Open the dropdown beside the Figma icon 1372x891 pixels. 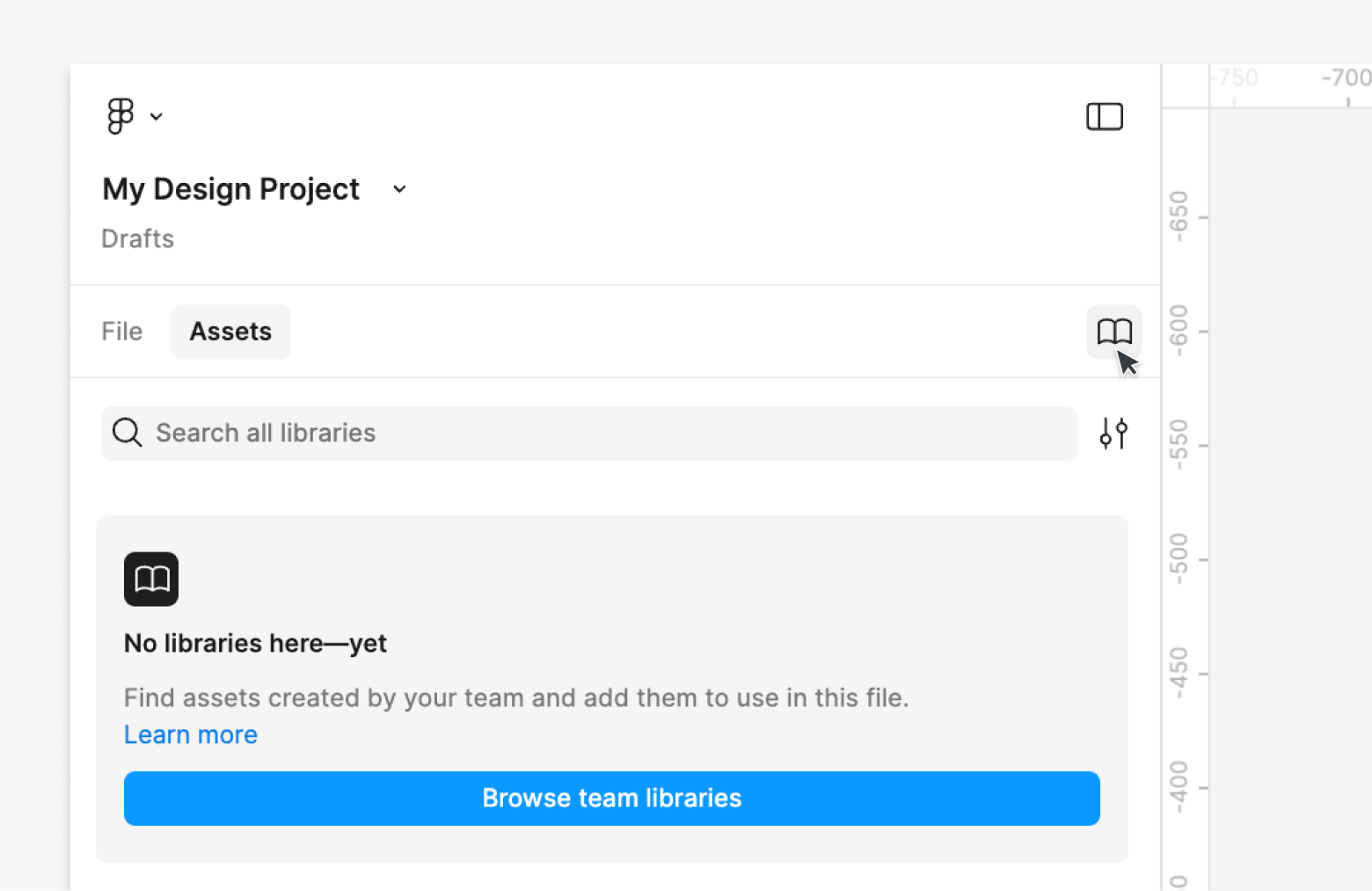pyautogui.click(x=157, y=116)
